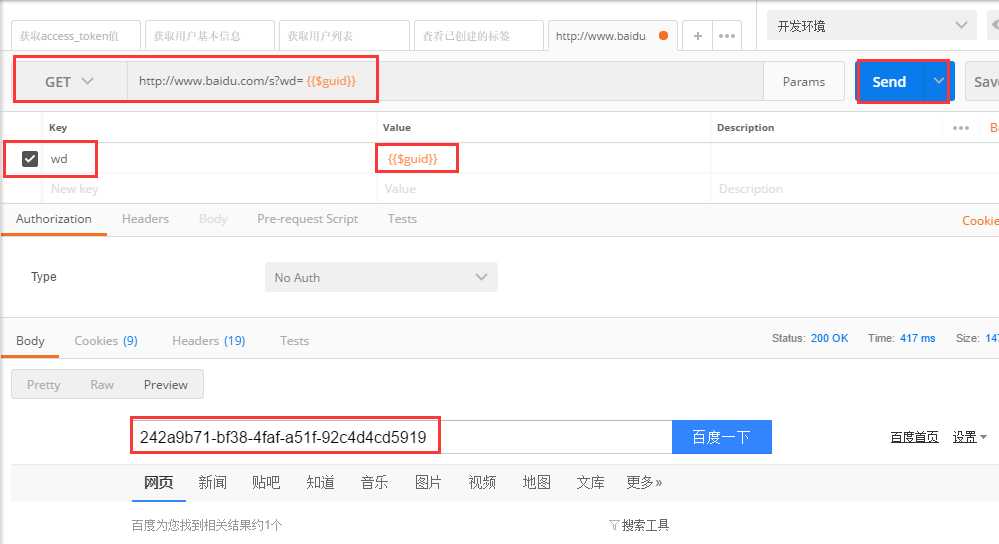Image resolution: width=999 pixels, height=544 pixels.
Task: Open the response Tests tab
Action: click(294, 341)
